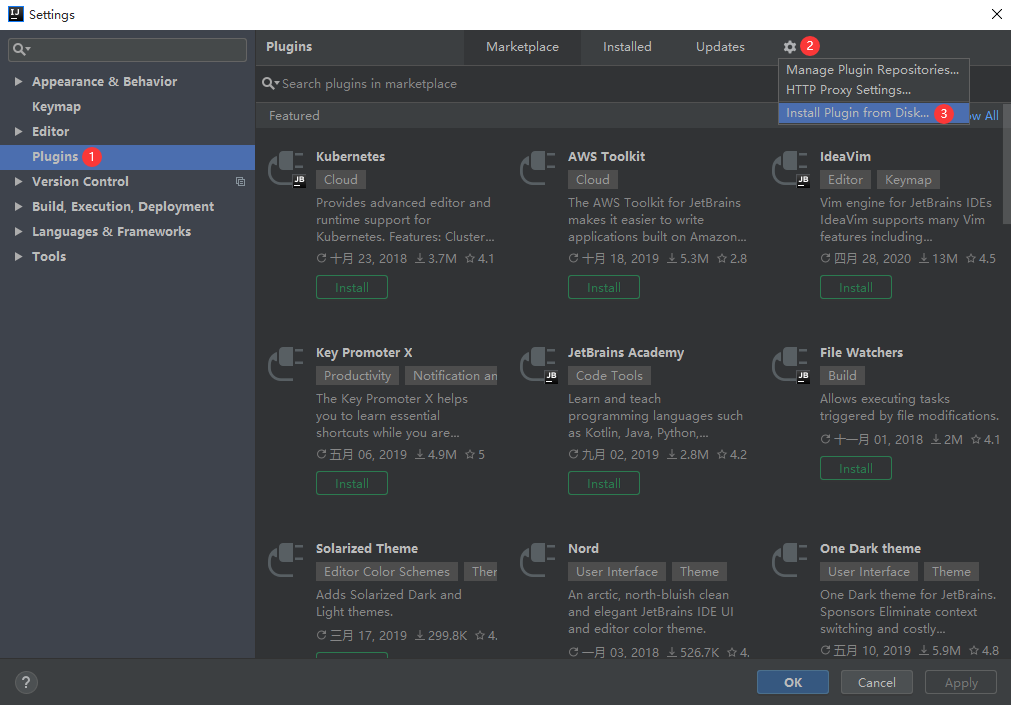Screen dimensions: 1011x705
Task: Click the Version Control project-level copy icon
Action: coord(240,182)
